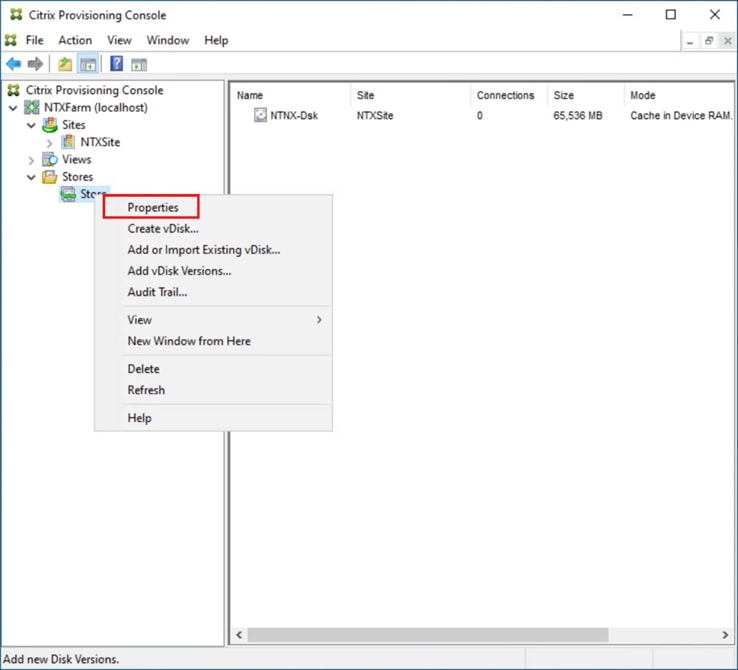This screenshot has width=738, height=670.
Task: Choose Refresh in the context menu
Action: click(x=146, y=390)
